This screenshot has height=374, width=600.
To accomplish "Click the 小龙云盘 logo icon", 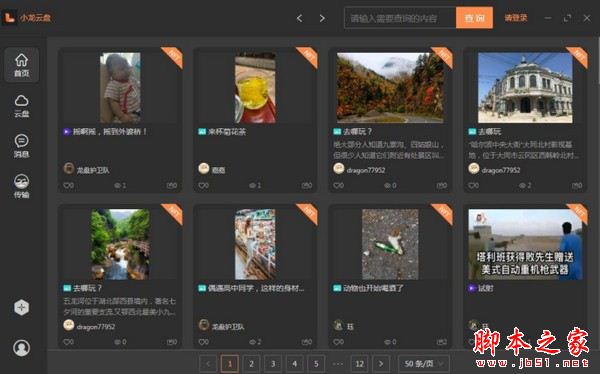I will 9,18.
